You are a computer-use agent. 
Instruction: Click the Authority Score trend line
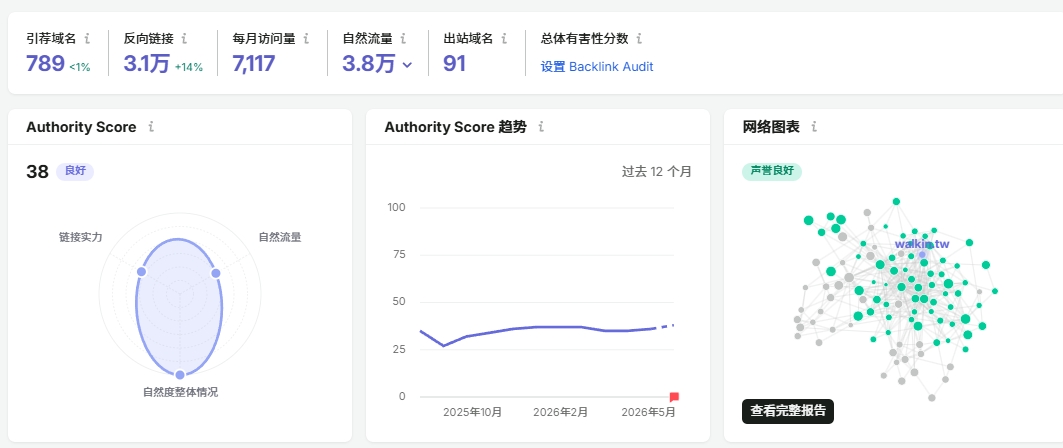coord(547,329)
